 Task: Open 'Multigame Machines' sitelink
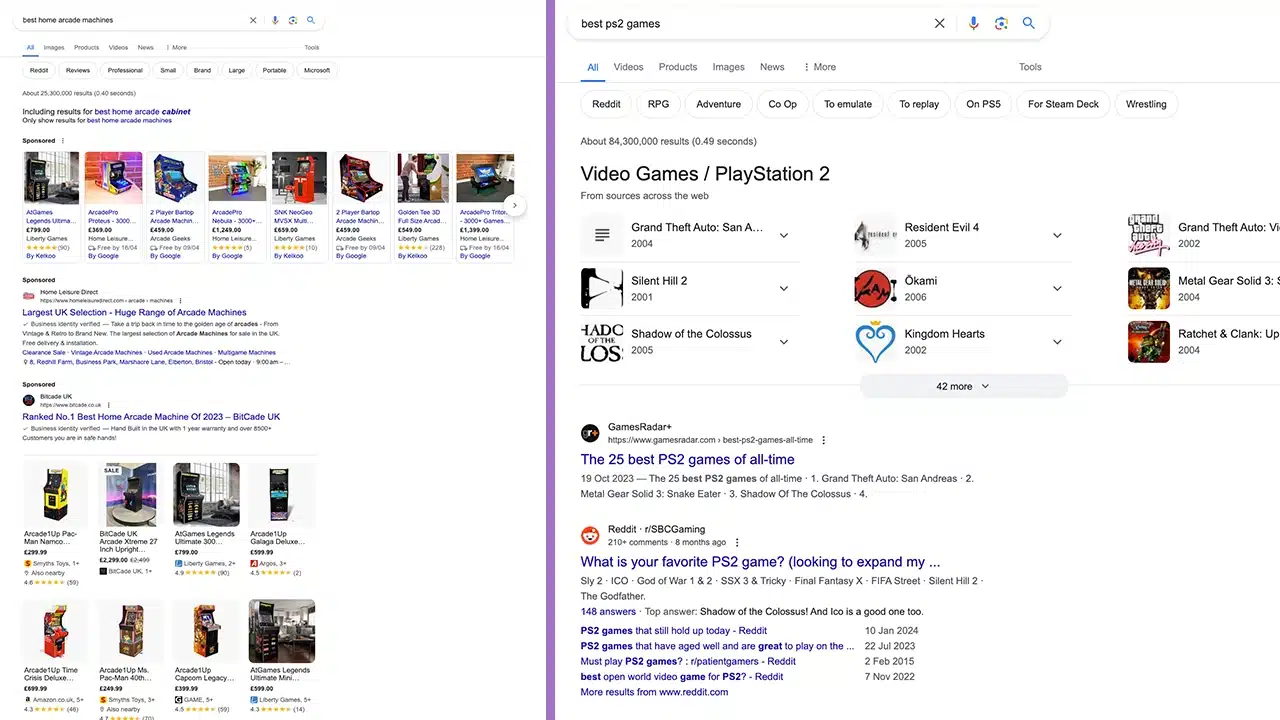(x=247, y=353)
